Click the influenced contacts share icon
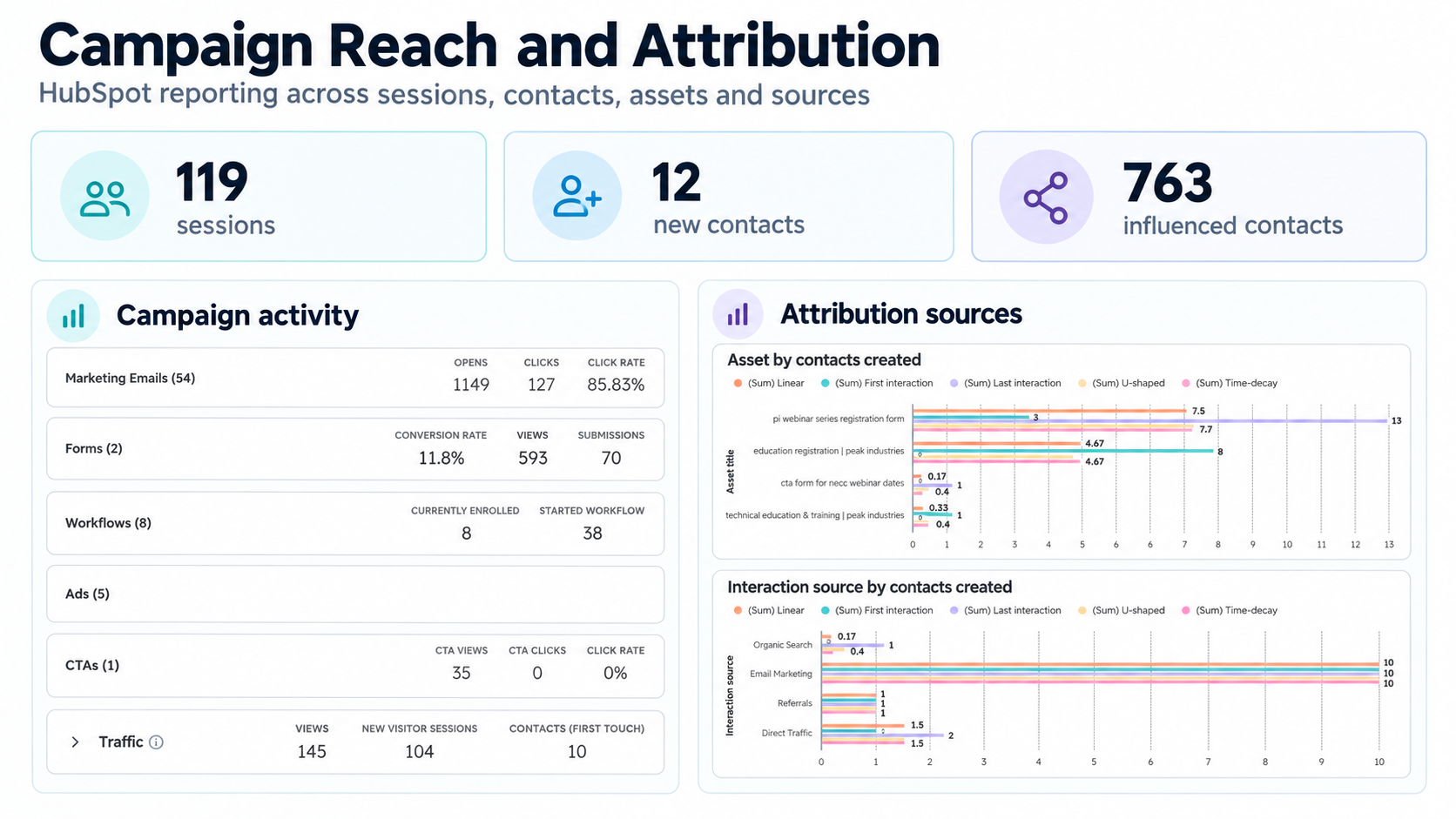The height and width of the screenshot is (819, 1456). click(1046, 198)
